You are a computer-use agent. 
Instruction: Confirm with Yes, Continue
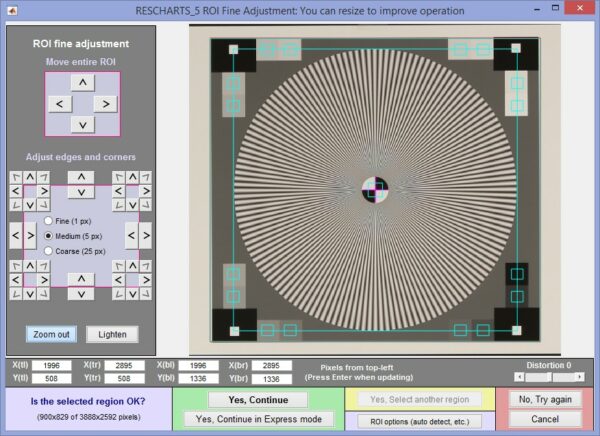258,400
